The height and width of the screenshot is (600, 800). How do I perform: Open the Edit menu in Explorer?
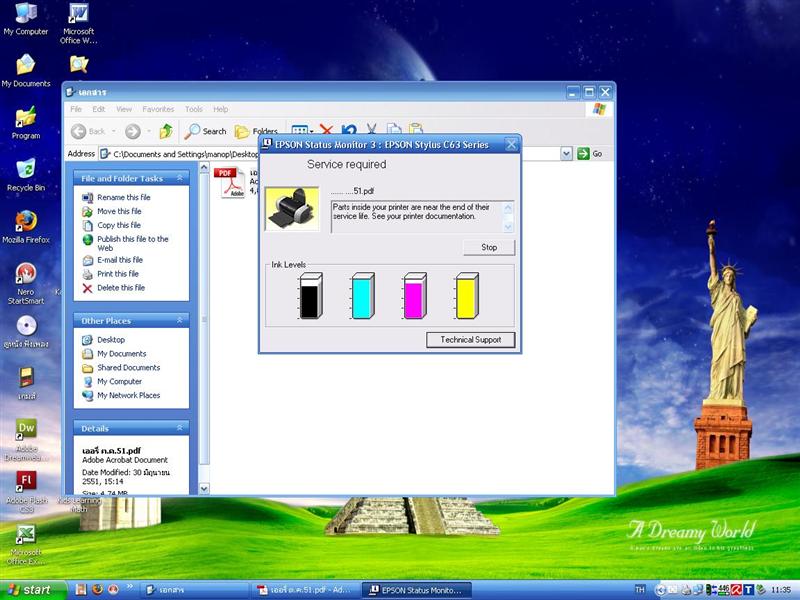click(98, 109)
